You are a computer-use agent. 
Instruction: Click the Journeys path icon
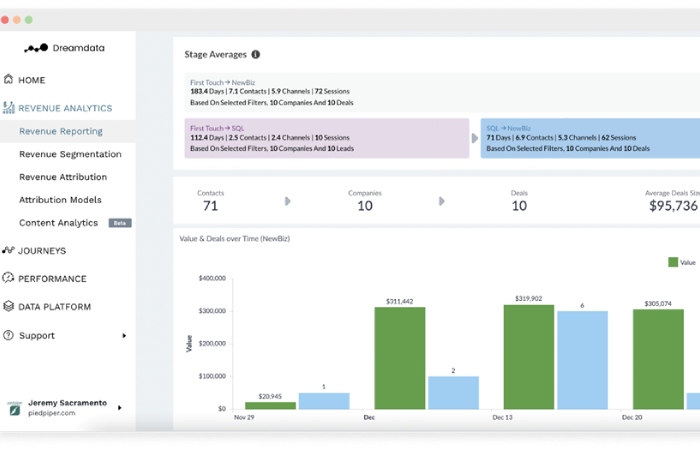coord(8,250)
